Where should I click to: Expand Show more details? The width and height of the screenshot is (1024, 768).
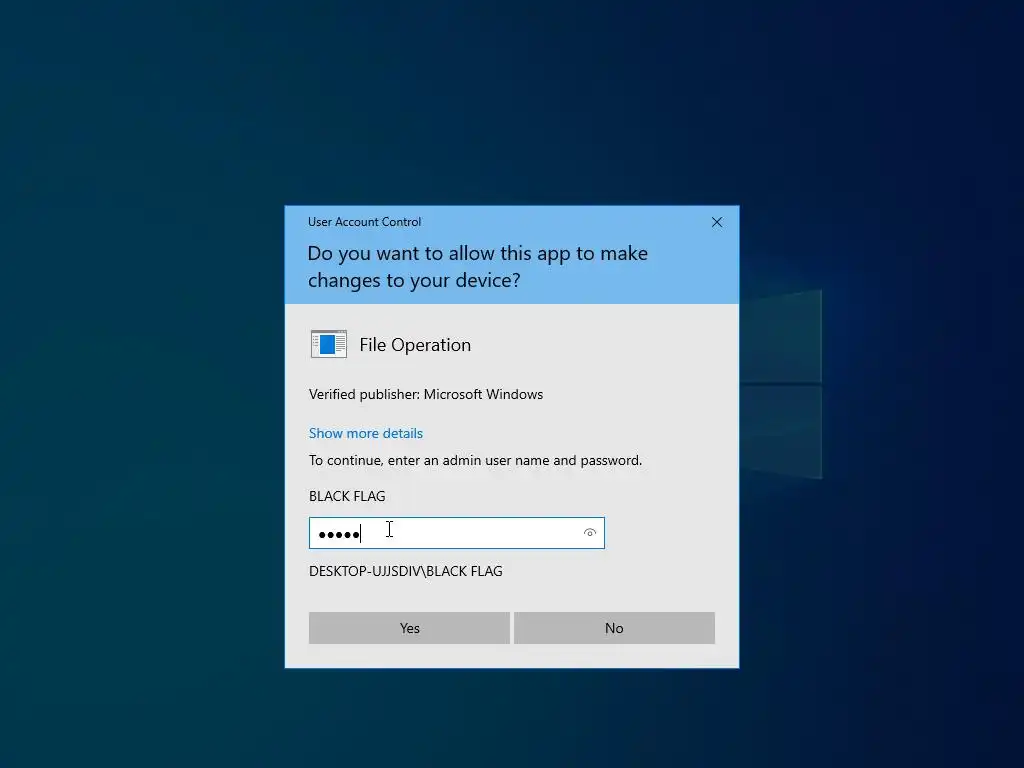click(x=366, y=433)
